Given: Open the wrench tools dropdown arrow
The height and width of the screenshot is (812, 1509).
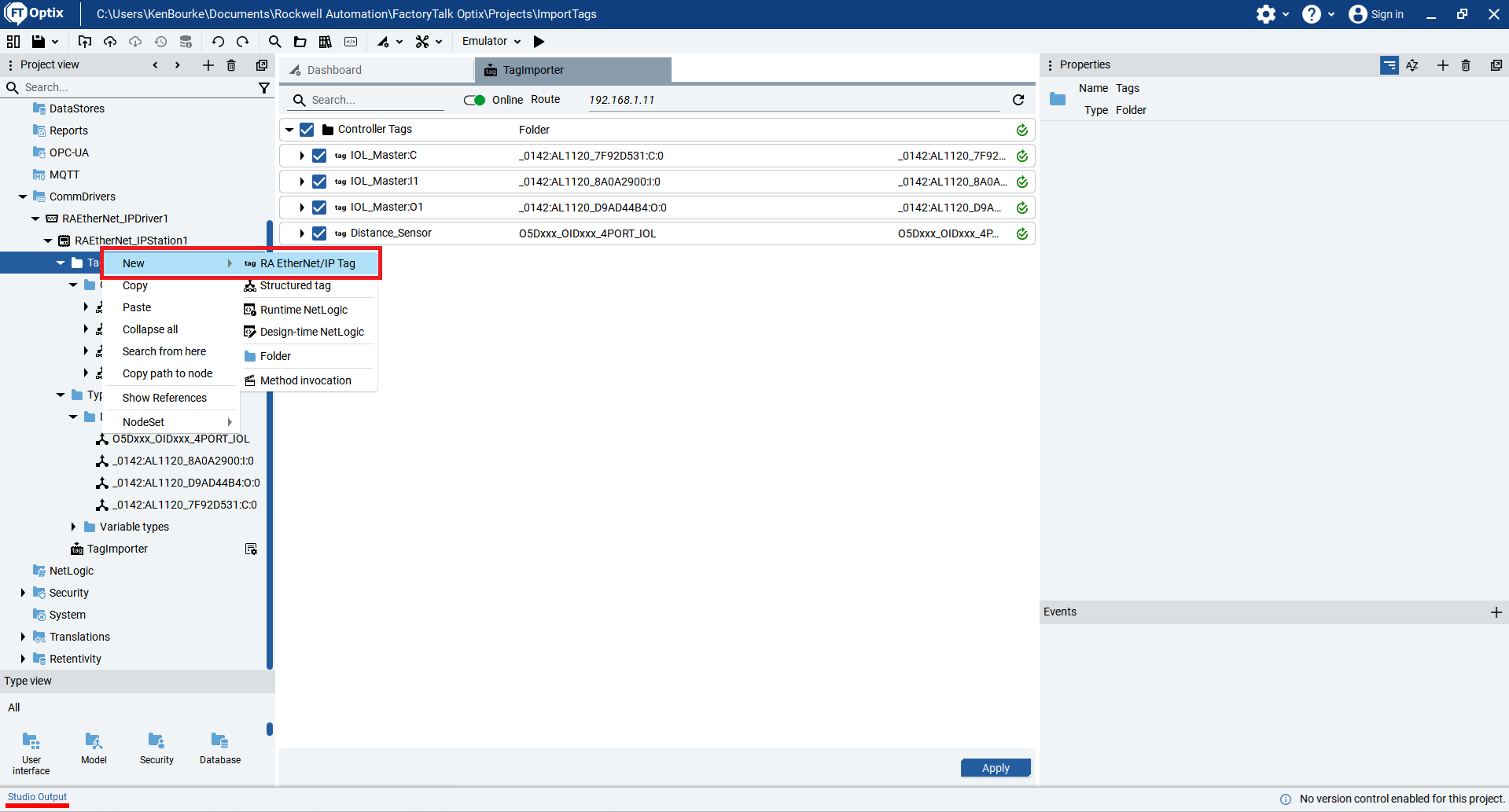Looking at the screenshot, I should [439, 42].
